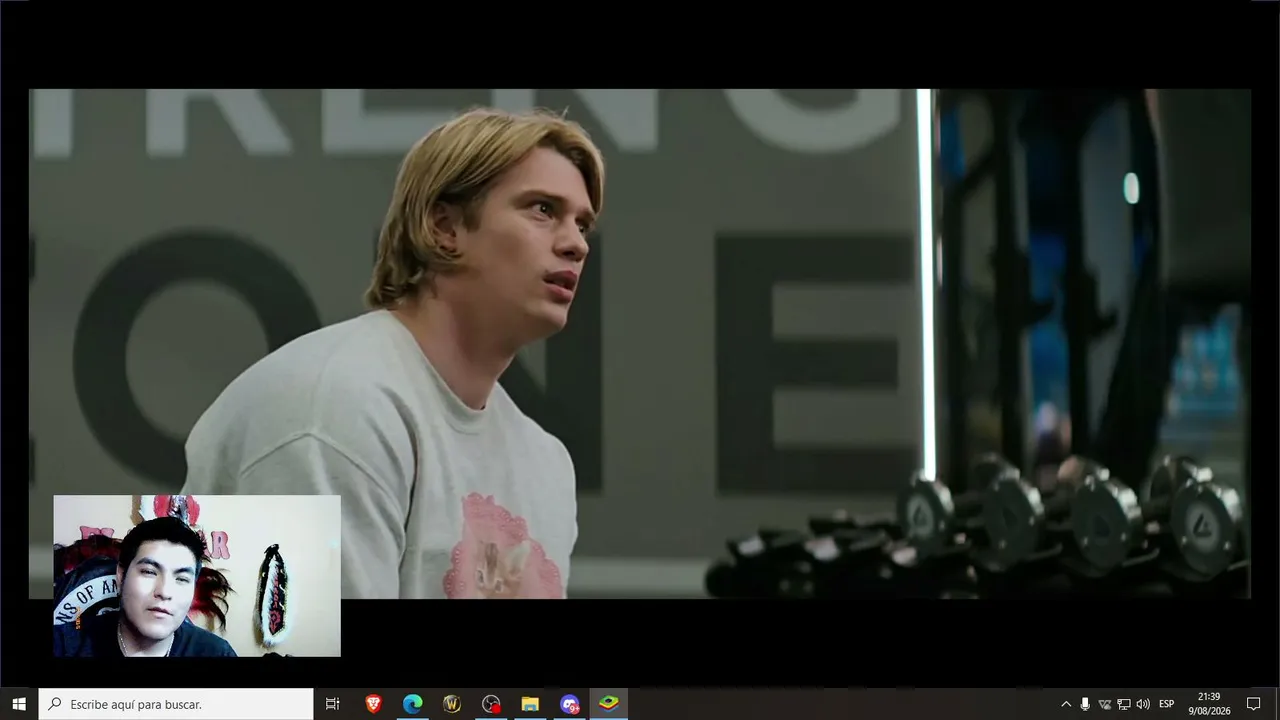Open network settings tray icon
The width and height of the screenshot is (1280, 720).
(x=1123, y=704)
